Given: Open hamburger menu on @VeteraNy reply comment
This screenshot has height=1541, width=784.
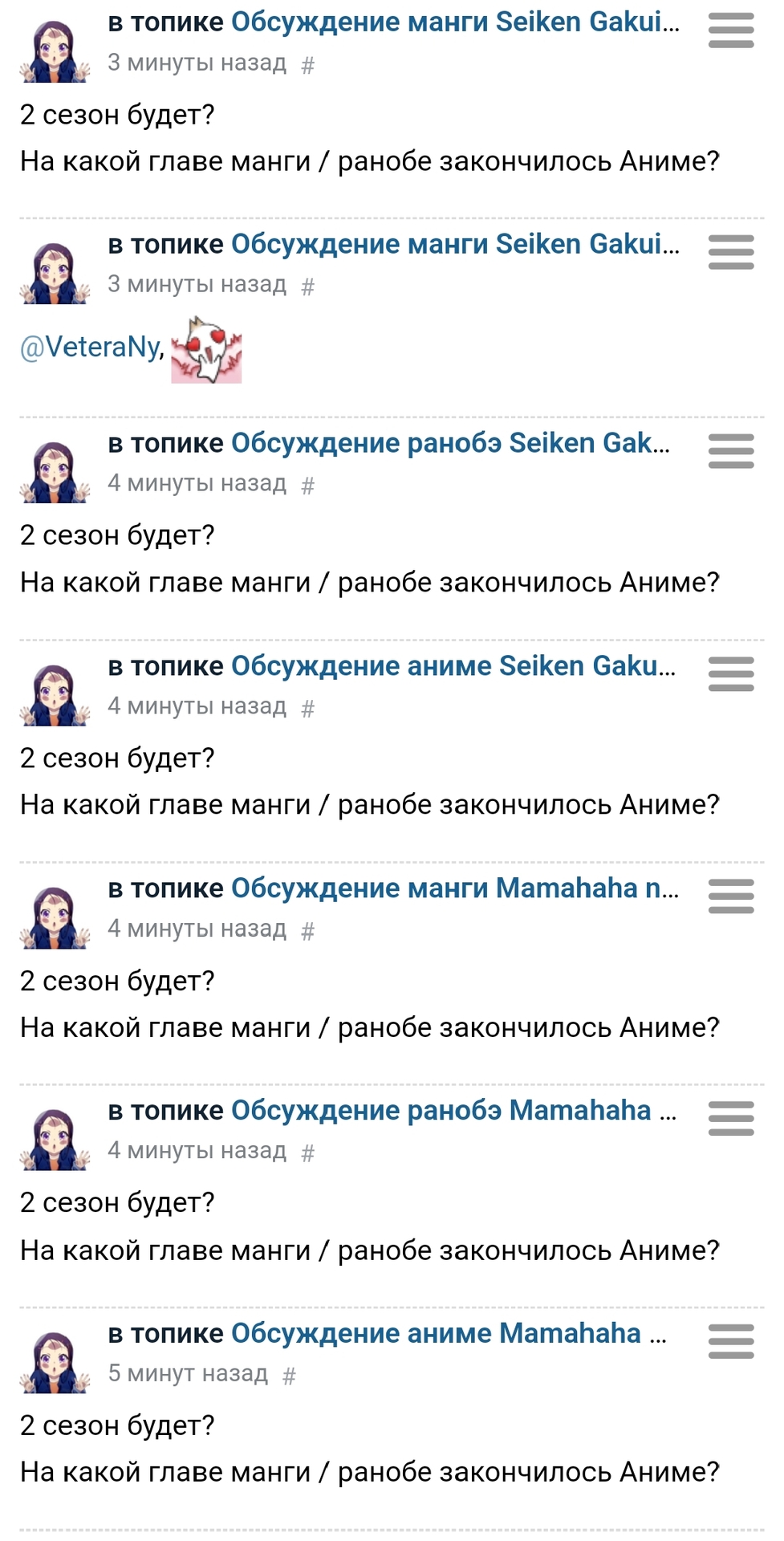Looking at the screenshot, I should [x=730, y=252].
